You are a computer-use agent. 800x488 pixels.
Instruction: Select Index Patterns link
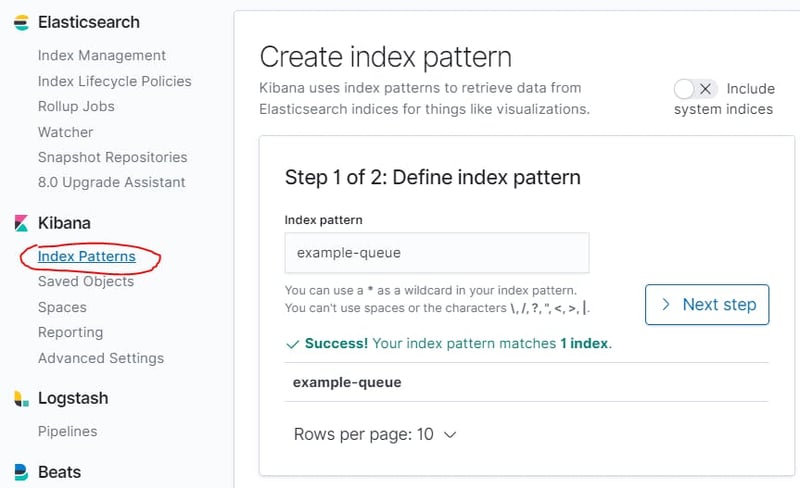tap(87, 256)
